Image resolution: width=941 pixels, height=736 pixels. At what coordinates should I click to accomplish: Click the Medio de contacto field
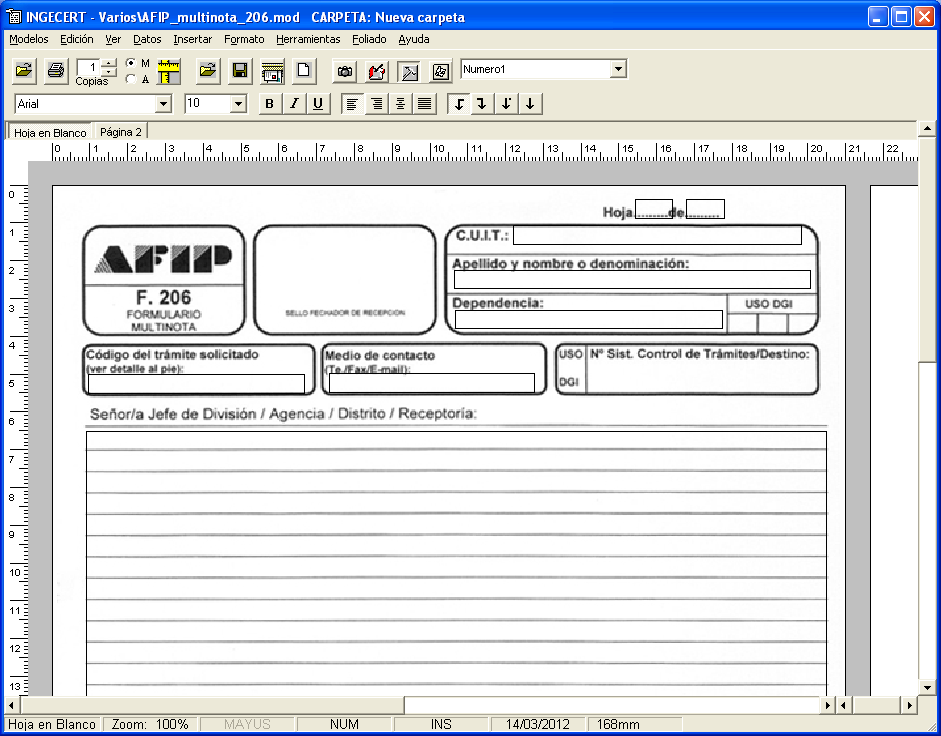431,383
